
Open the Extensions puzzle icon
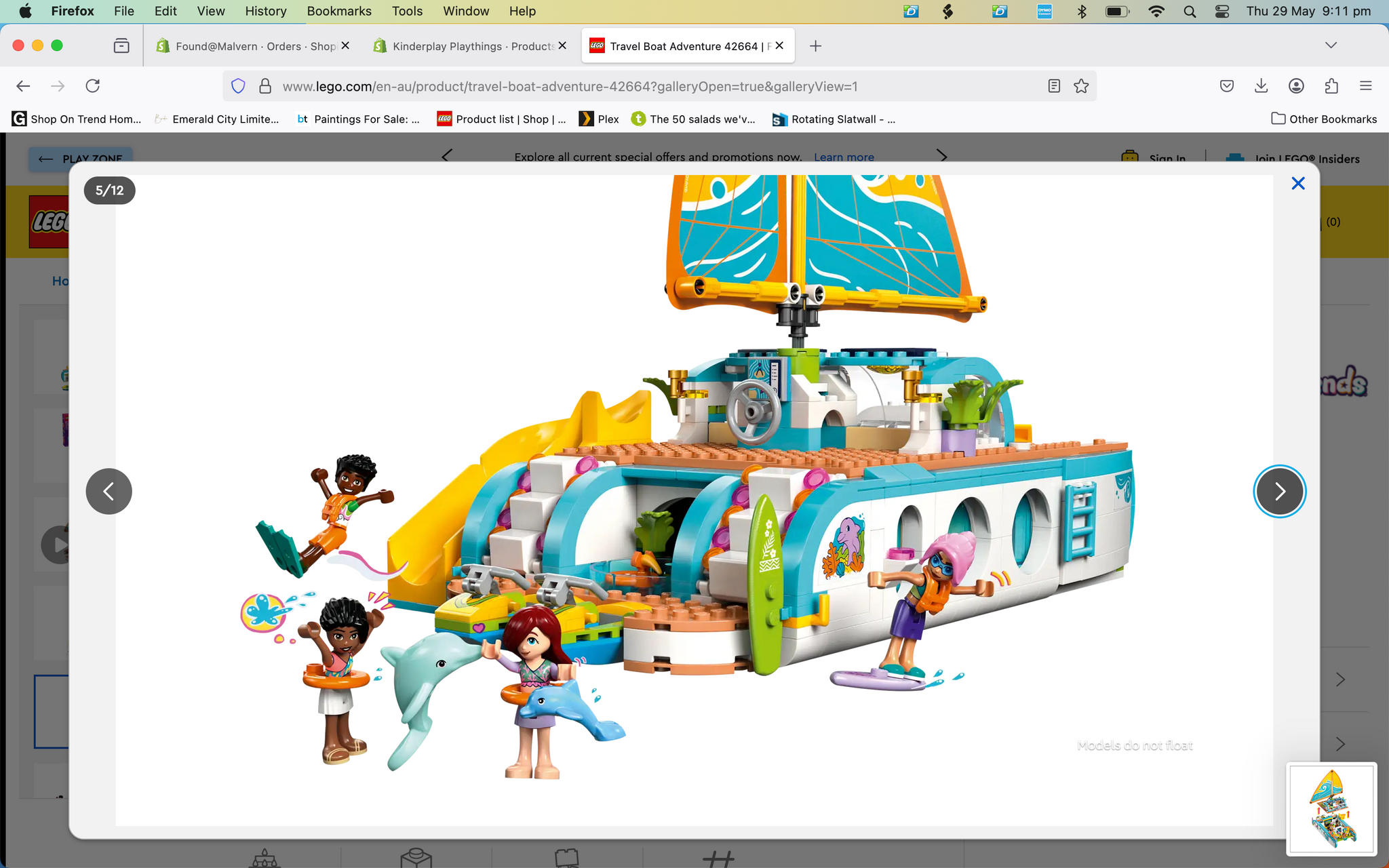[x=1331, y=86]
